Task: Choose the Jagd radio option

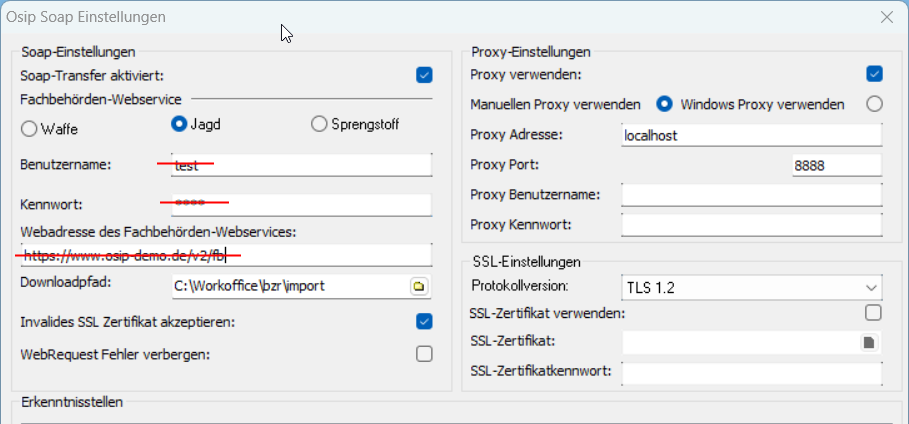Action: [179, 124]
